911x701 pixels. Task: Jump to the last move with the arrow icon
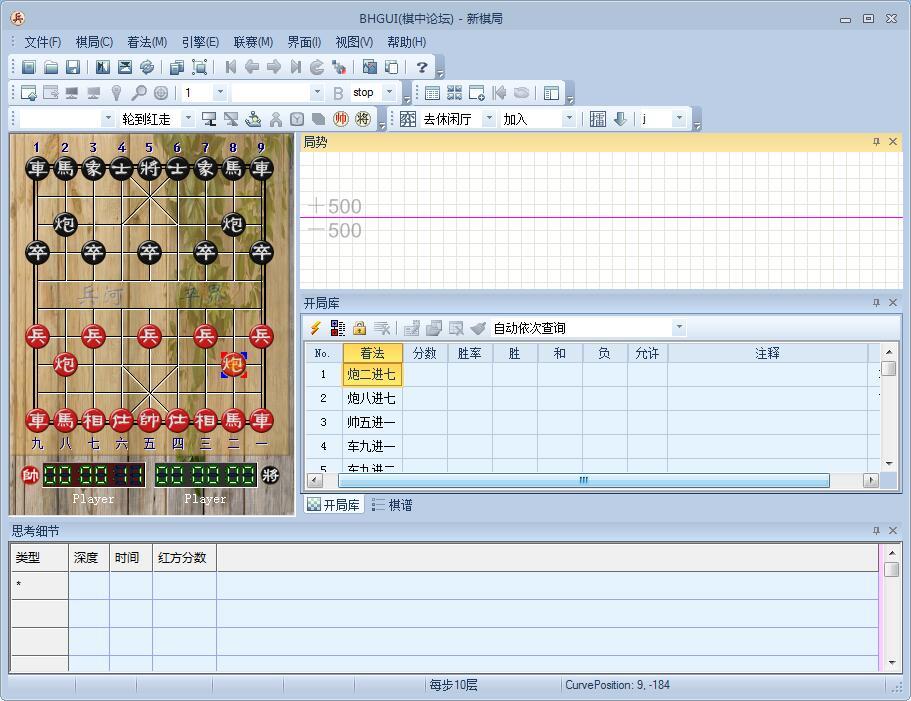[x=296, y=67]
